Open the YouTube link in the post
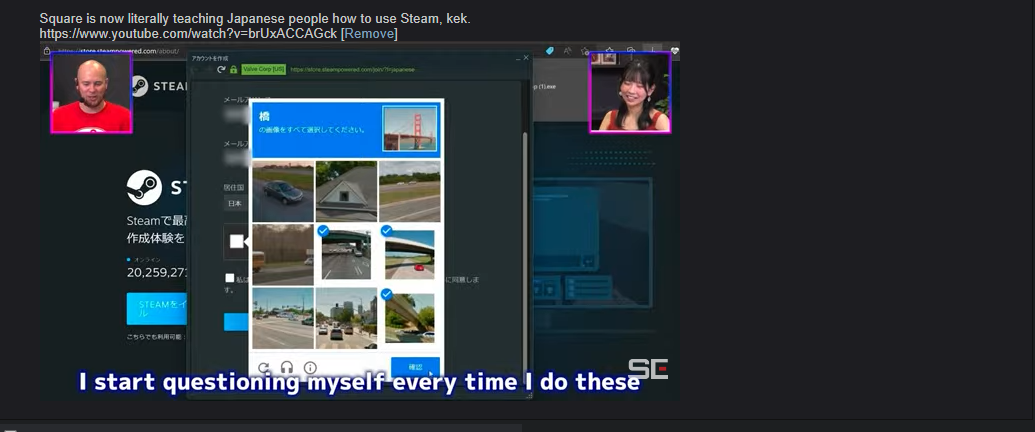1035x432 pixels. [x=188, y=33]
